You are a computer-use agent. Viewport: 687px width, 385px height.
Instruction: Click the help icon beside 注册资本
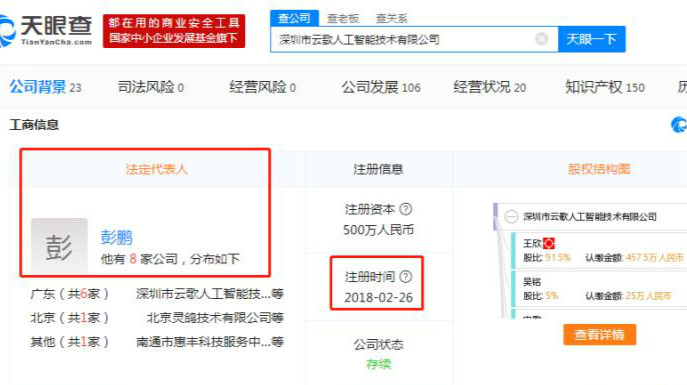[406, 209]
